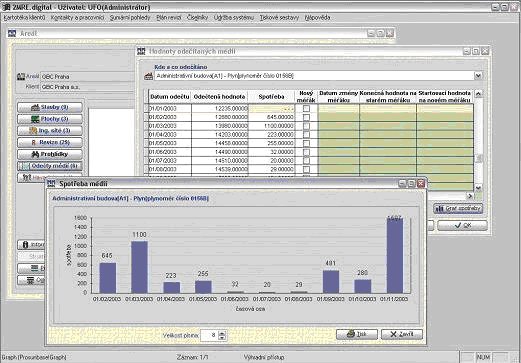Image resolution: width=521 pixels, height=363 pixels.
Task: Click the Areál field icon
Action: (21, 77)
